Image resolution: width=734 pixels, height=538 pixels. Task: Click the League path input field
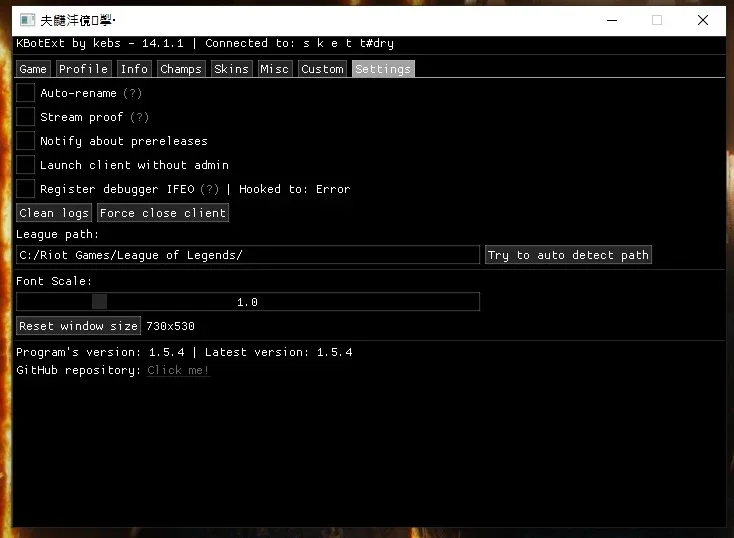(248, 255)
